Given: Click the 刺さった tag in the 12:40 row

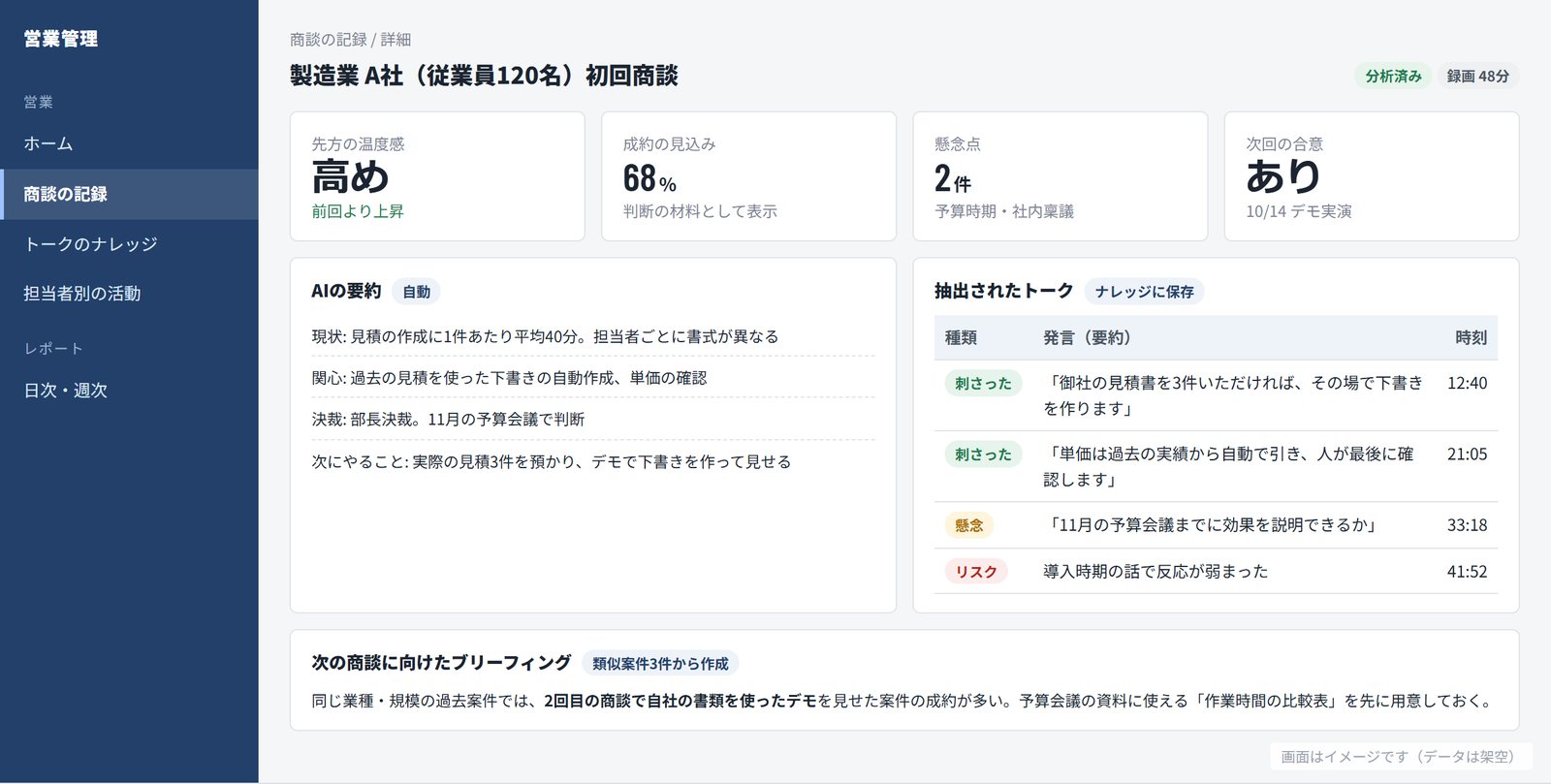Looking at the screenshot, I should [x=983, y=384].
